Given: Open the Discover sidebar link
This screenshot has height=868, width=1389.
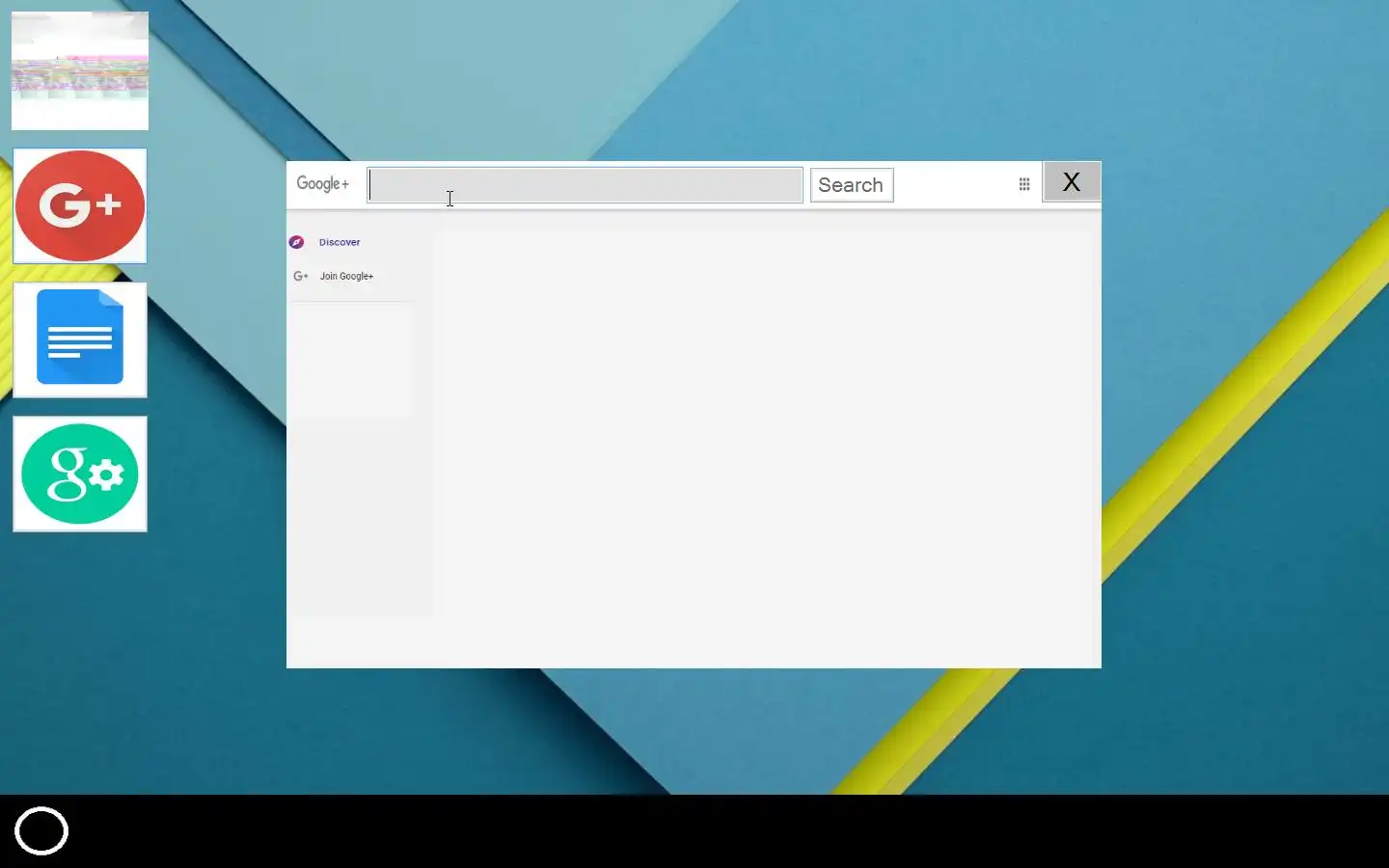Looking at the screenshot, I should (x=340, y=242).
